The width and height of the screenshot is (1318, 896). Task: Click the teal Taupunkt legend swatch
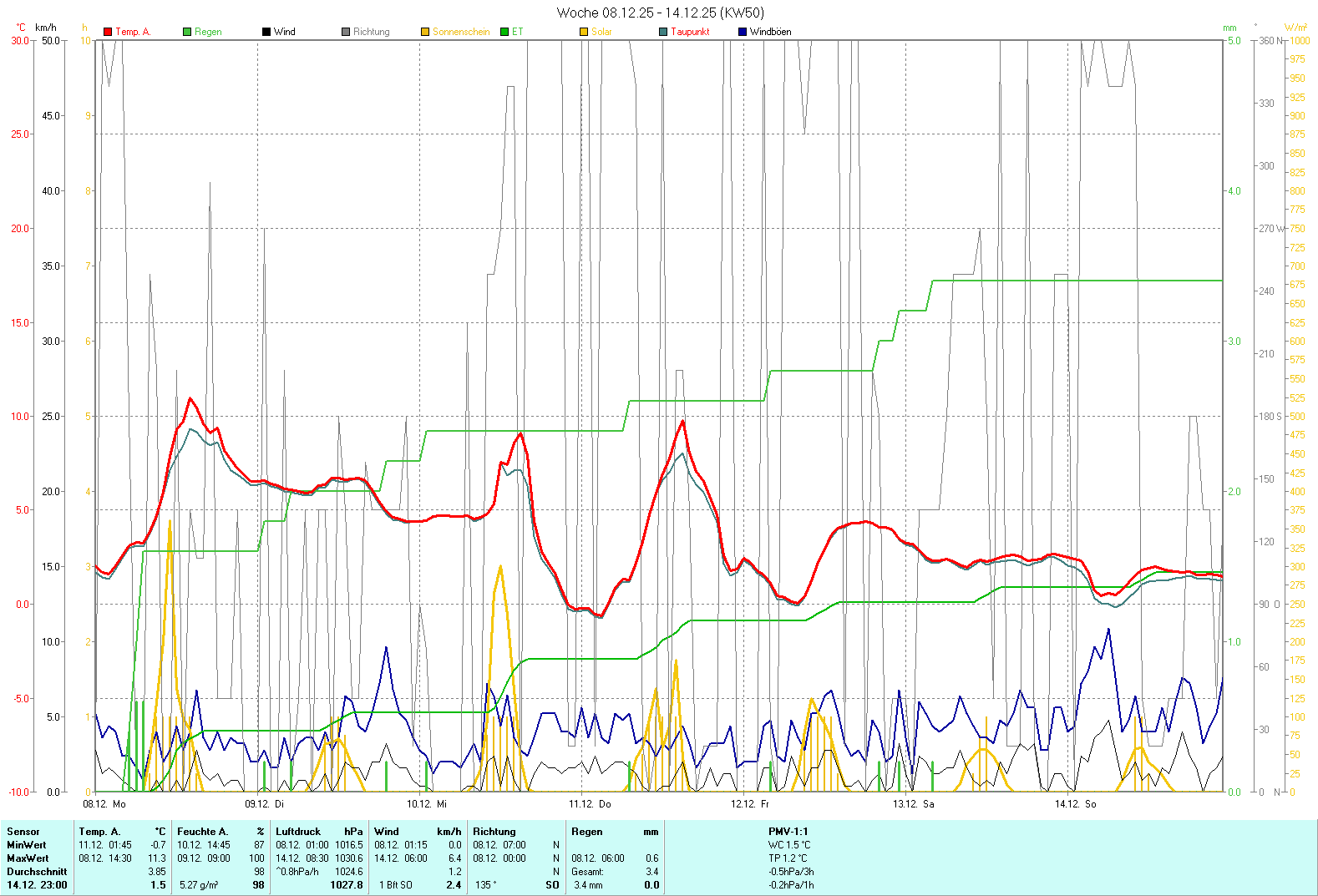pos(663,32)
